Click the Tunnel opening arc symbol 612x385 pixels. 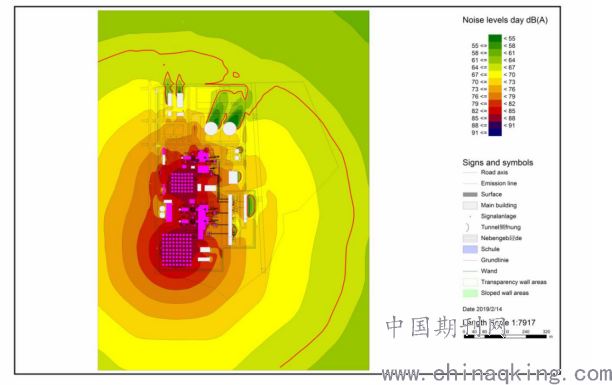point(467,227)
